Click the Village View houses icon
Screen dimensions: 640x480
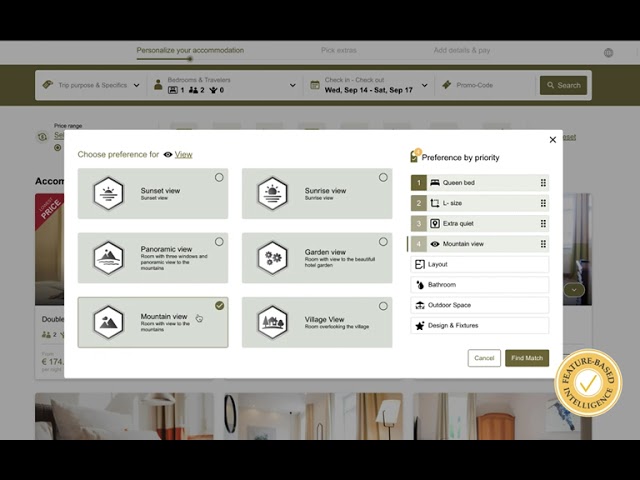[272, 322]
